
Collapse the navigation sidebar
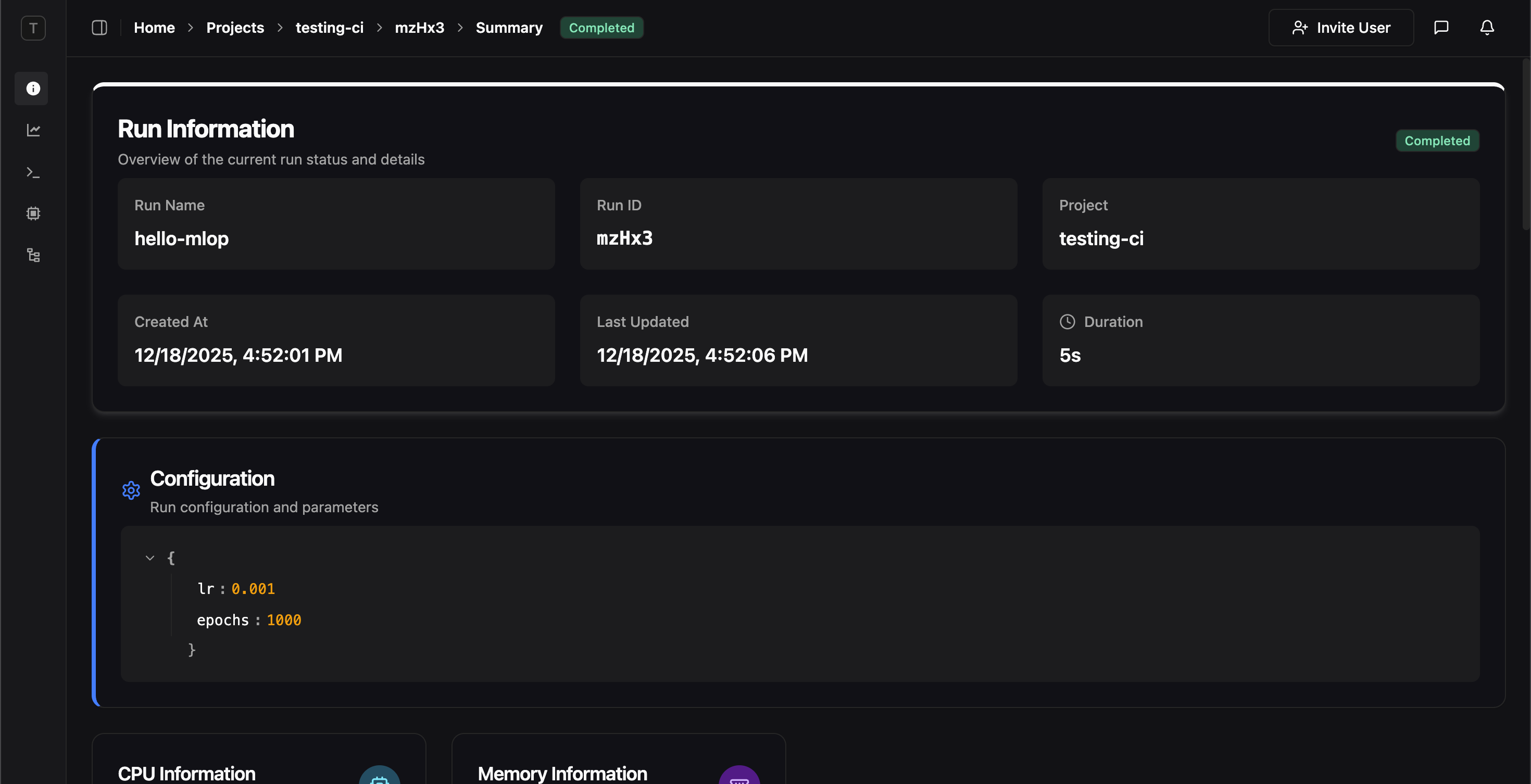[99, 27]
